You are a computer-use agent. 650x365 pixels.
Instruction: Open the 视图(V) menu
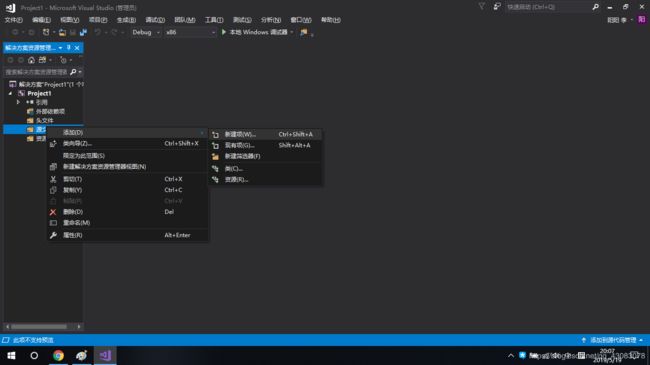(69, 20)
